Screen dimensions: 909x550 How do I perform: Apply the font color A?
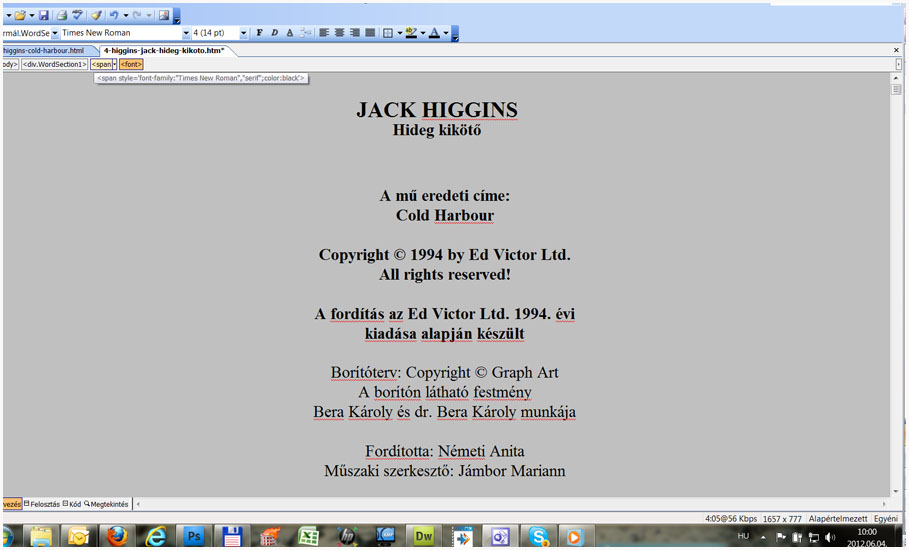[x=435, y=33]
